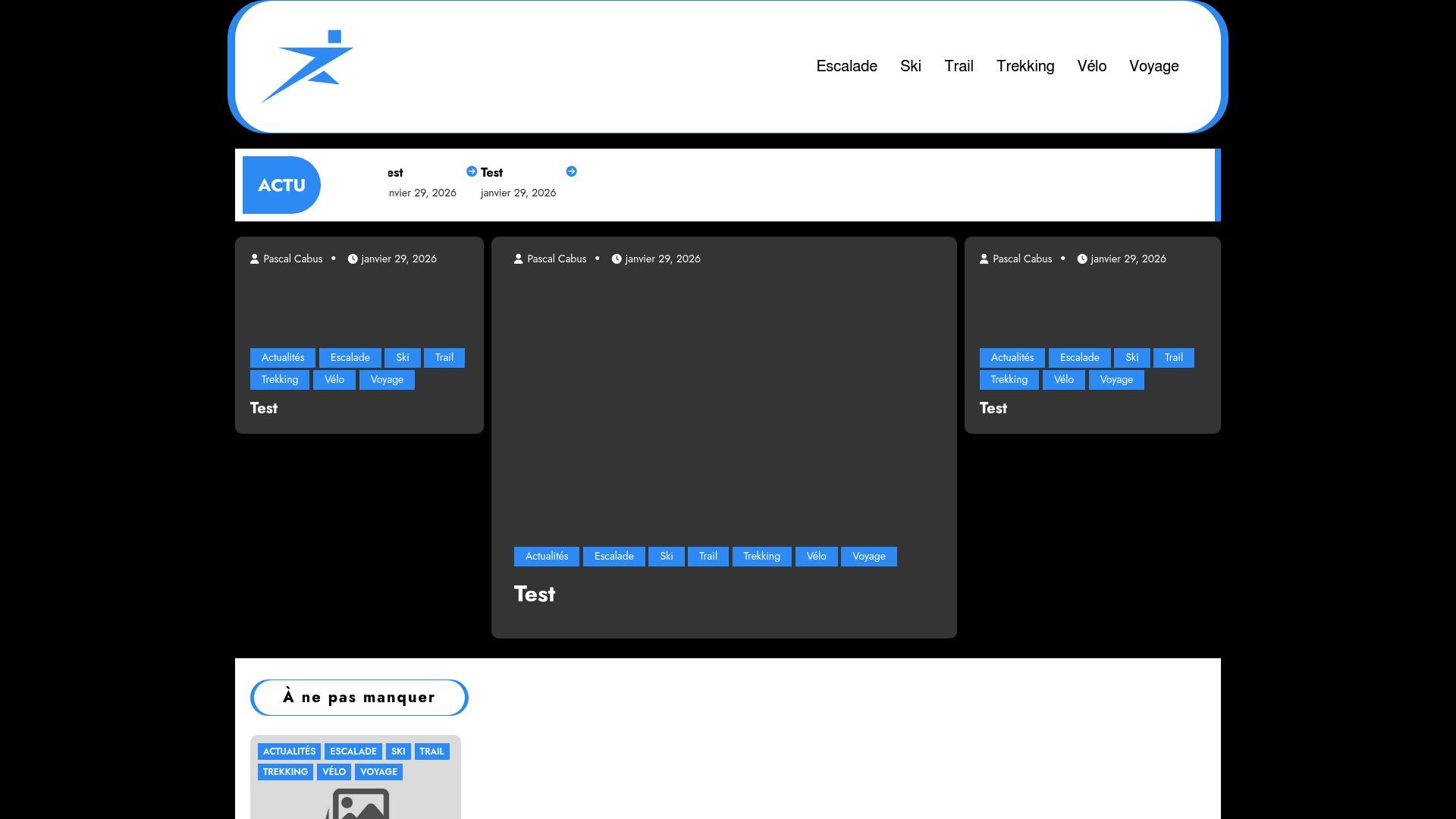Select Trail tag in center card

pos(708,557)
